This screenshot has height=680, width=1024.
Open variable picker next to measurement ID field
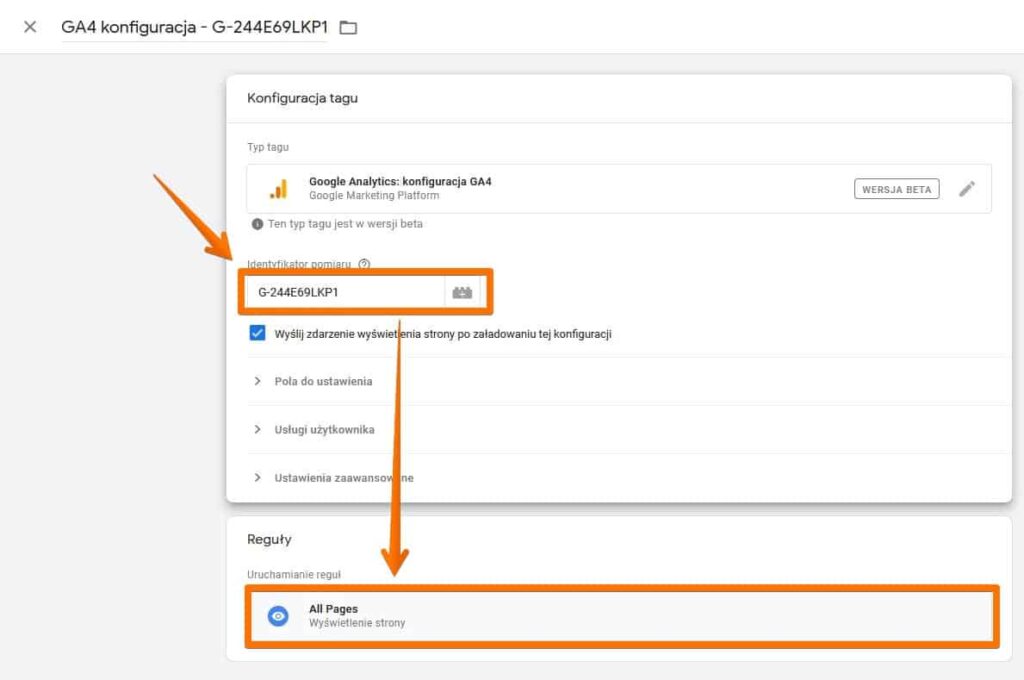click(463, 290)
